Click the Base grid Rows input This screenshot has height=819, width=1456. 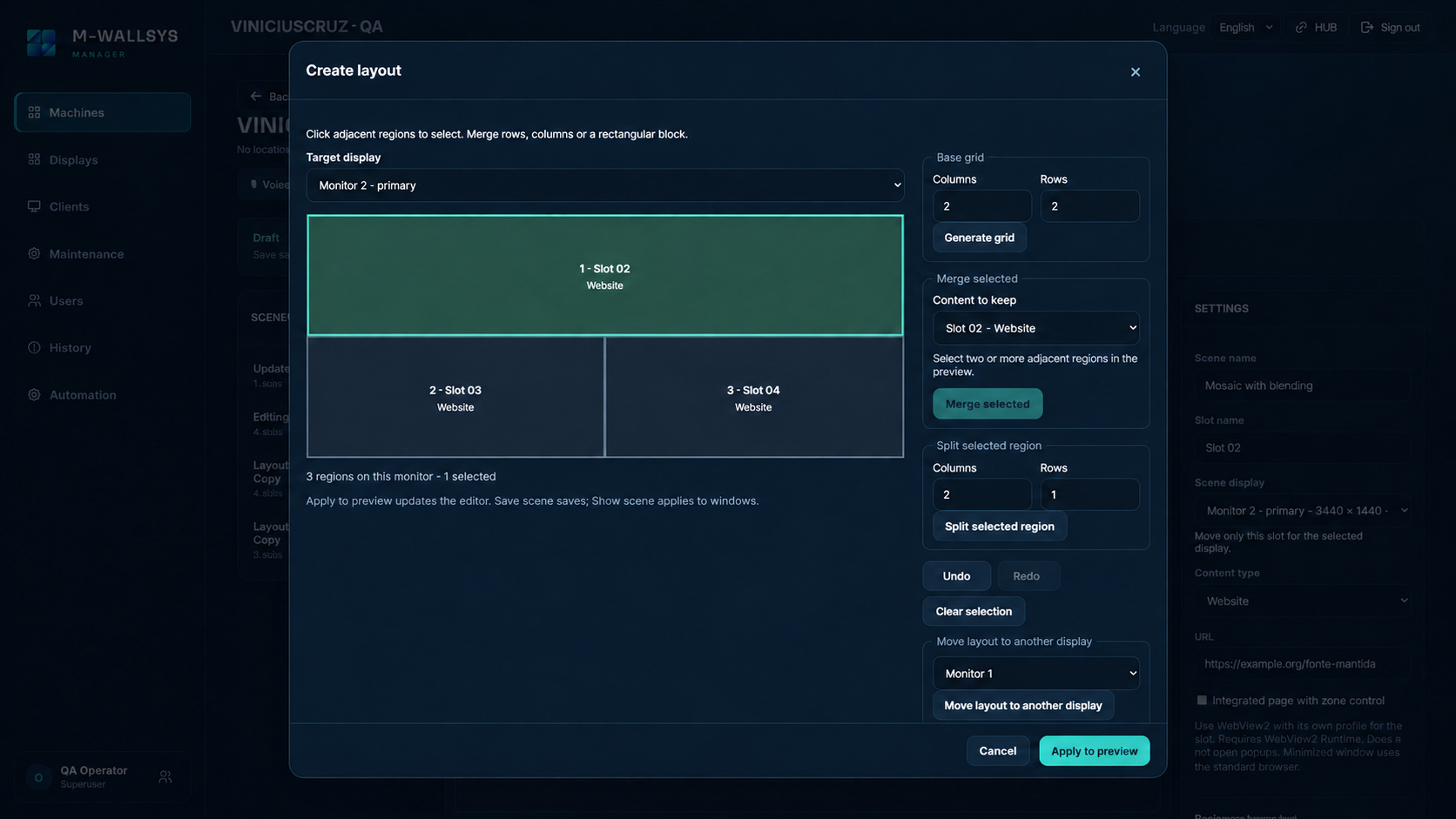coord(1089,206)
